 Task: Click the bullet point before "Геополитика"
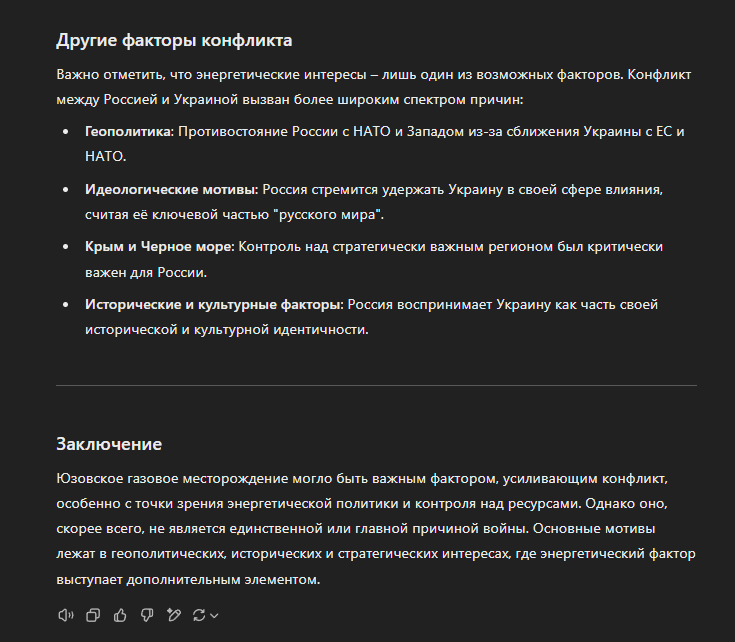coord(65,132)
